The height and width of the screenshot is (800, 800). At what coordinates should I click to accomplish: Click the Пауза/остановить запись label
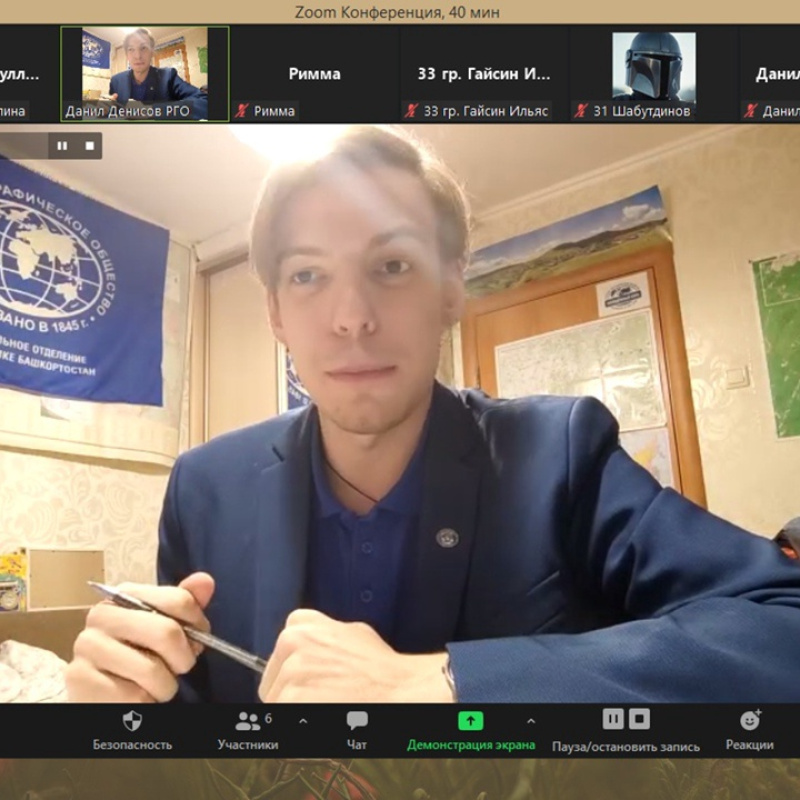pyautogui.click(x=626, y=746)
